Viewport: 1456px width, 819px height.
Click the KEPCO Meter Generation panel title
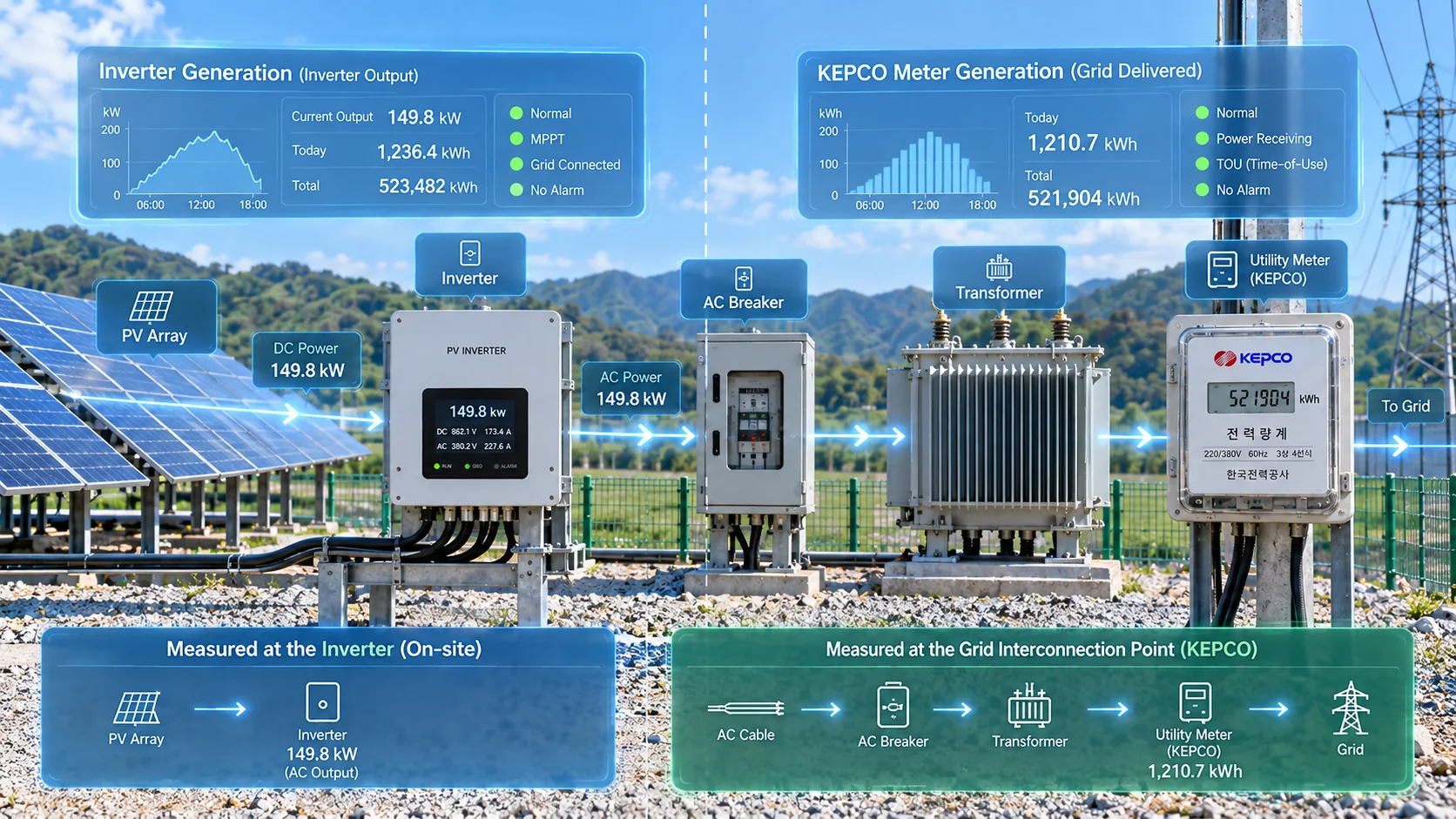[1009, 71]
